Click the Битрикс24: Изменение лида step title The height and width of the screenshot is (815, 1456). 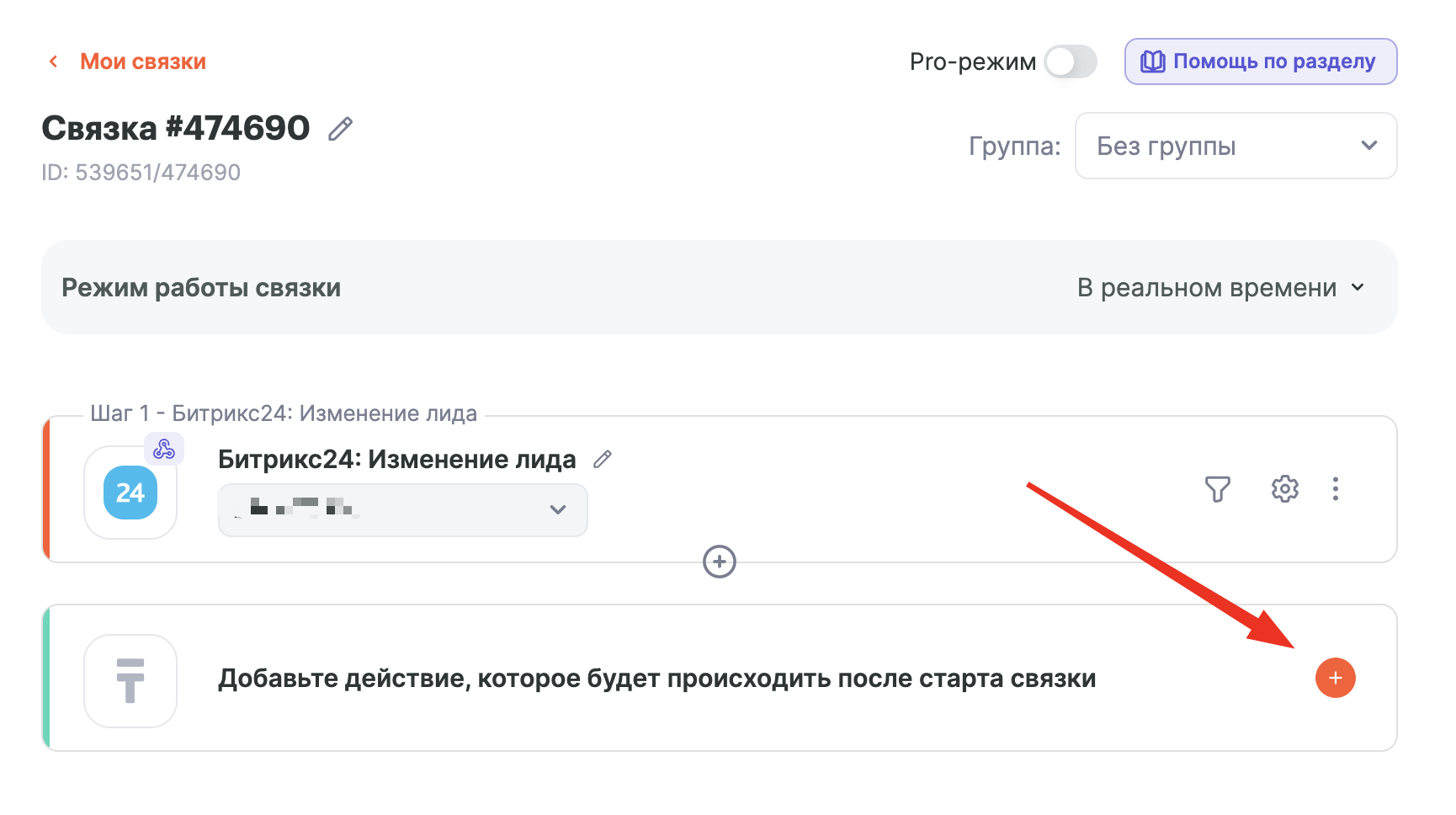pyautogui.click(x=396, y=459)
